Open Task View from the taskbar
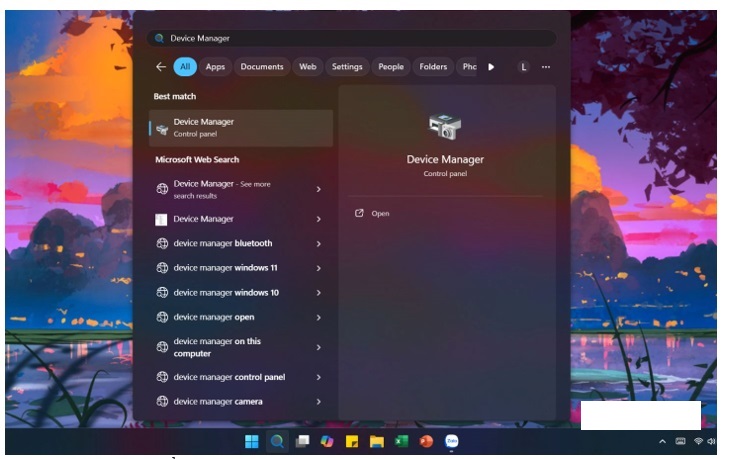This screenshot has height=459, width=732. [x=303, y=441]
